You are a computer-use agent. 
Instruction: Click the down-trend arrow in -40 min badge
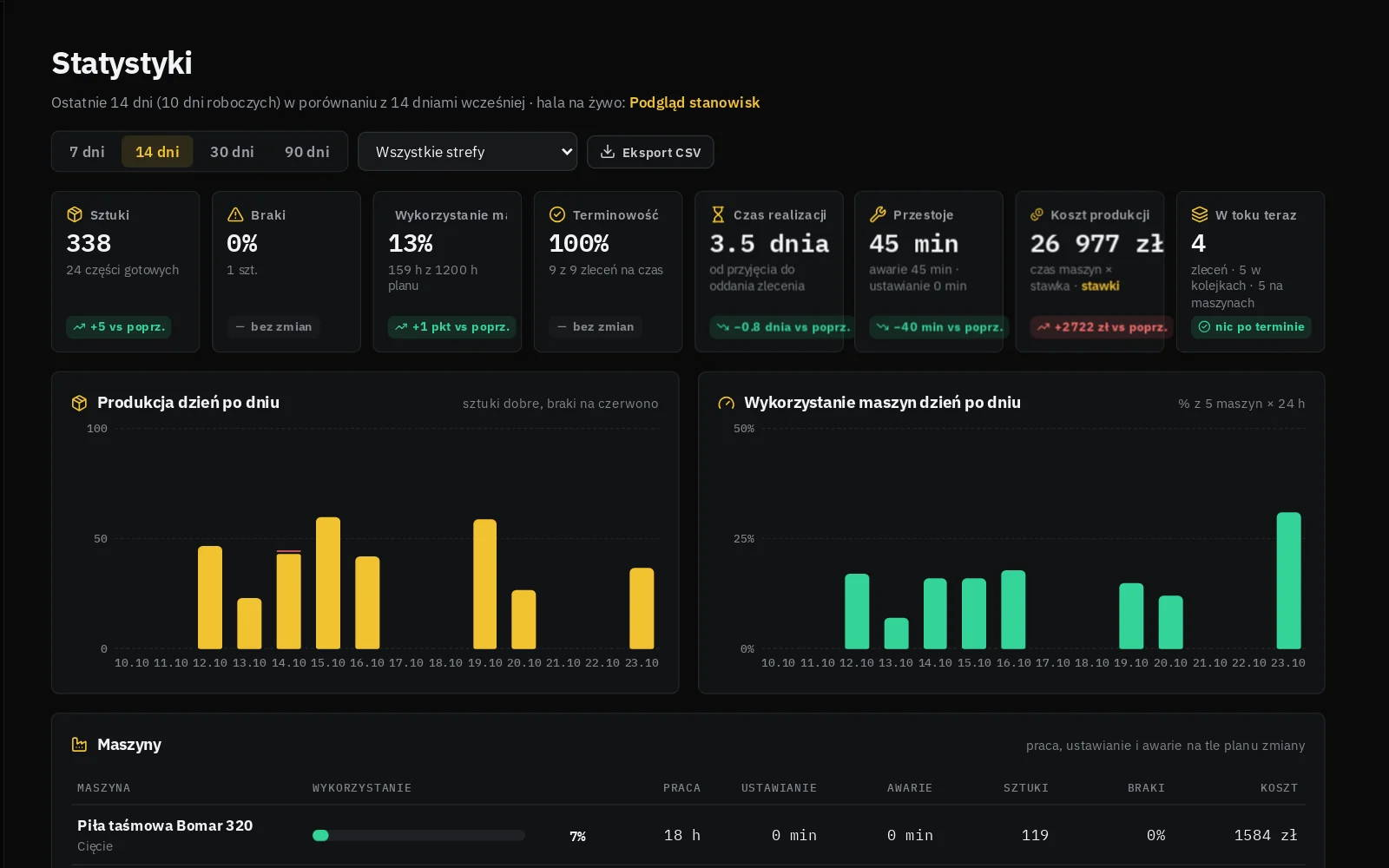[x=883, y=327]
